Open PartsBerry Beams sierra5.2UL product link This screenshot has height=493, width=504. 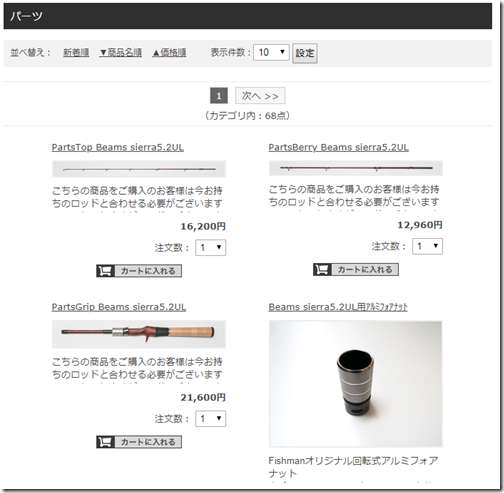[339, 147]
